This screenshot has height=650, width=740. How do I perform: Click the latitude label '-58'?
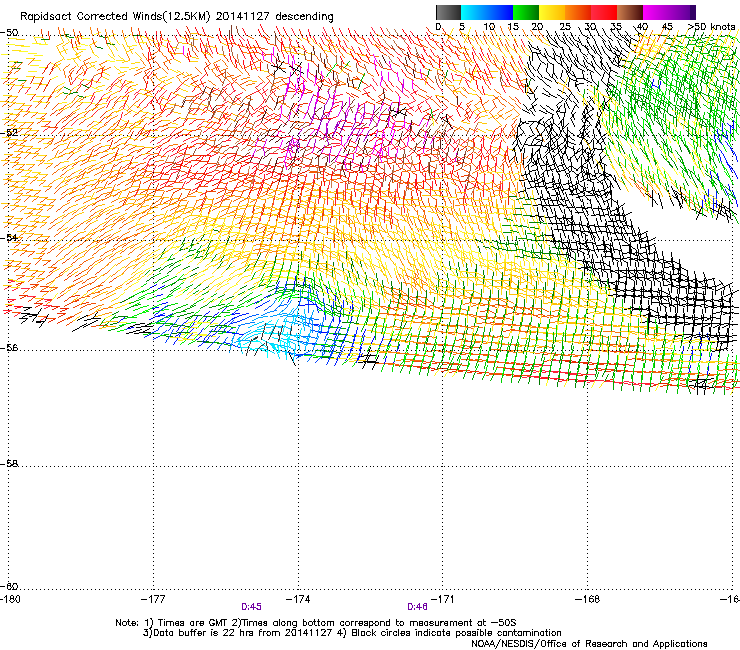tap(9, 464)
